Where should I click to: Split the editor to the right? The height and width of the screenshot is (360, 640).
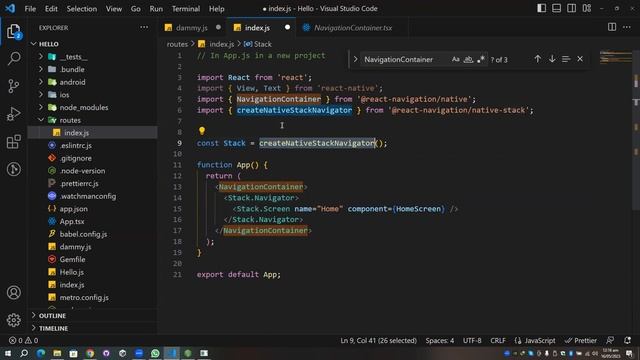[x=611, y=27]
